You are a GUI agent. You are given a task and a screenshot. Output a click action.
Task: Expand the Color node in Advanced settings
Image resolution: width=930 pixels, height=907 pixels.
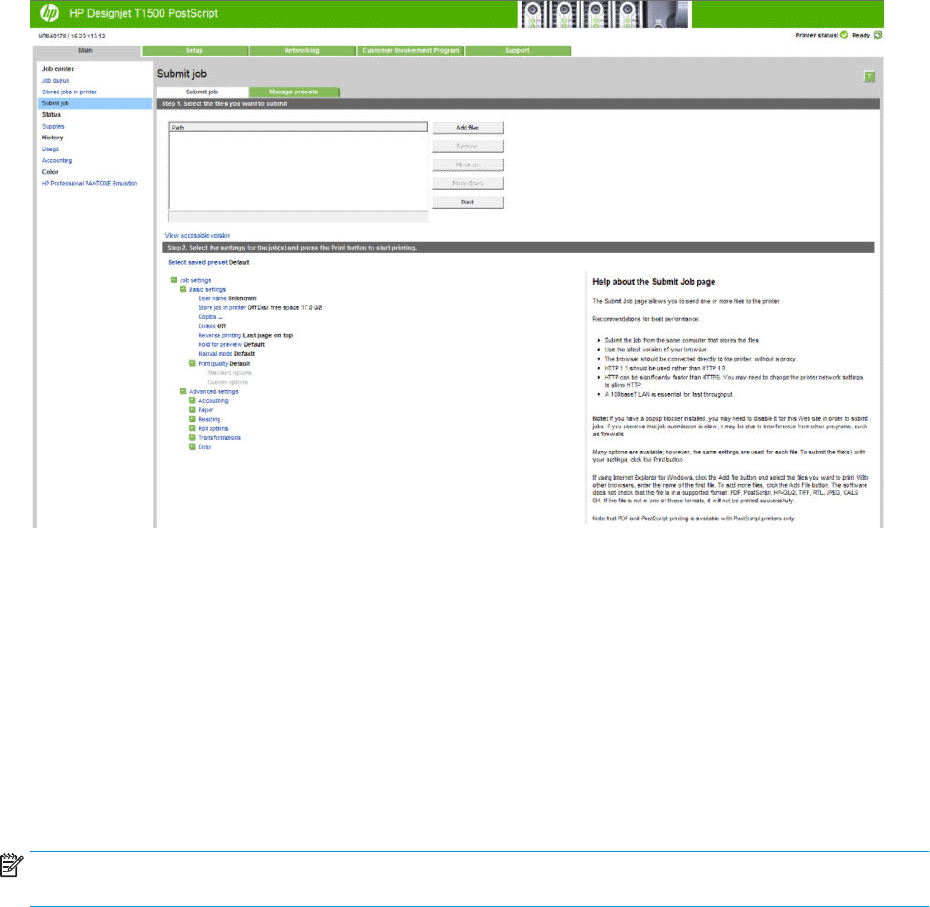click(x=192, y=447)
